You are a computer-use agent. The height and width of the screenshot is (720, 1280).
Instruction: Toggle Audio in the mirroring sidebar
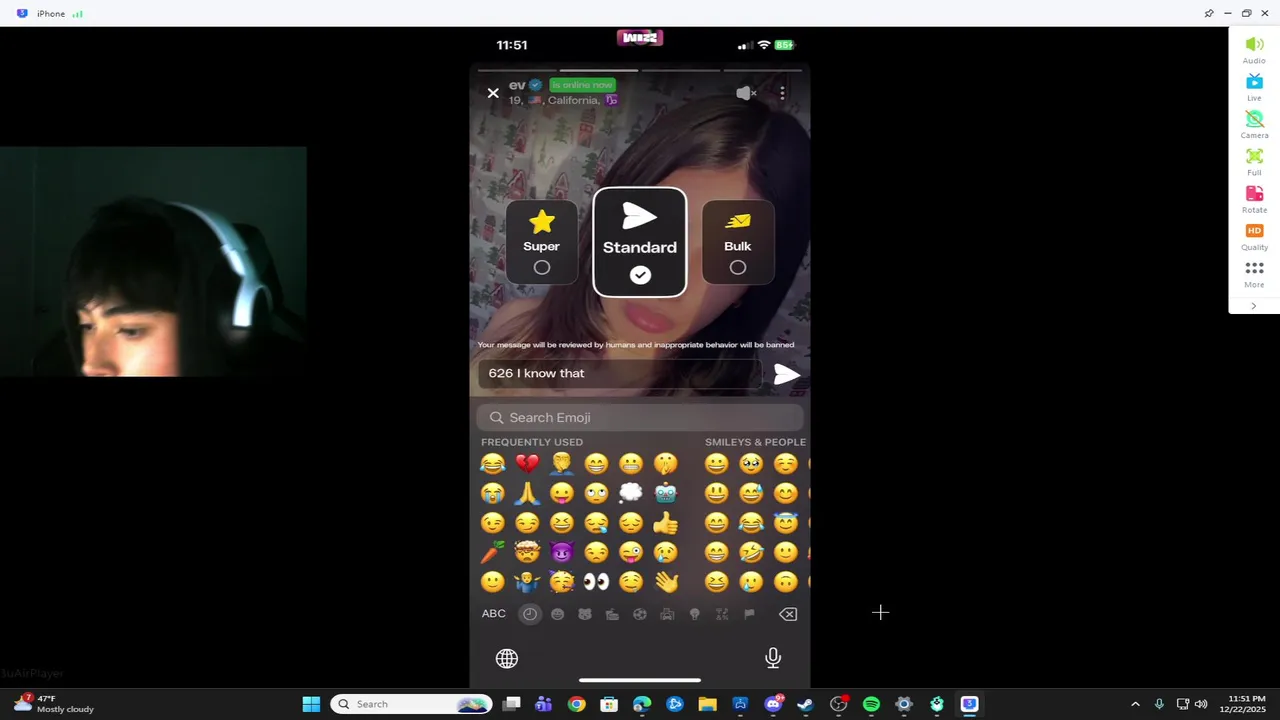tap(1254, 50)
